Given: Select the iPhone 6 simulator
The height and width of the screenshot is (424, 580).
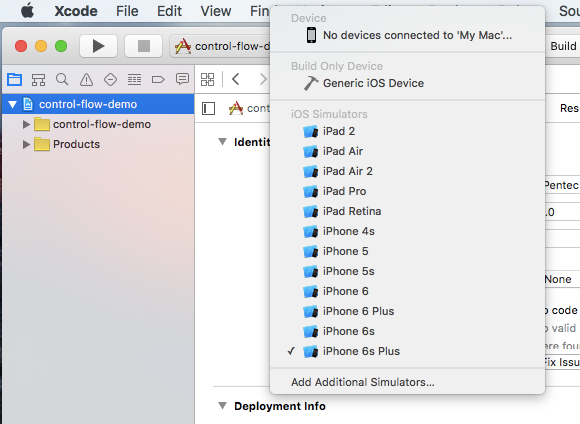Looking at the screenshot, I should [x=407, y=291].
